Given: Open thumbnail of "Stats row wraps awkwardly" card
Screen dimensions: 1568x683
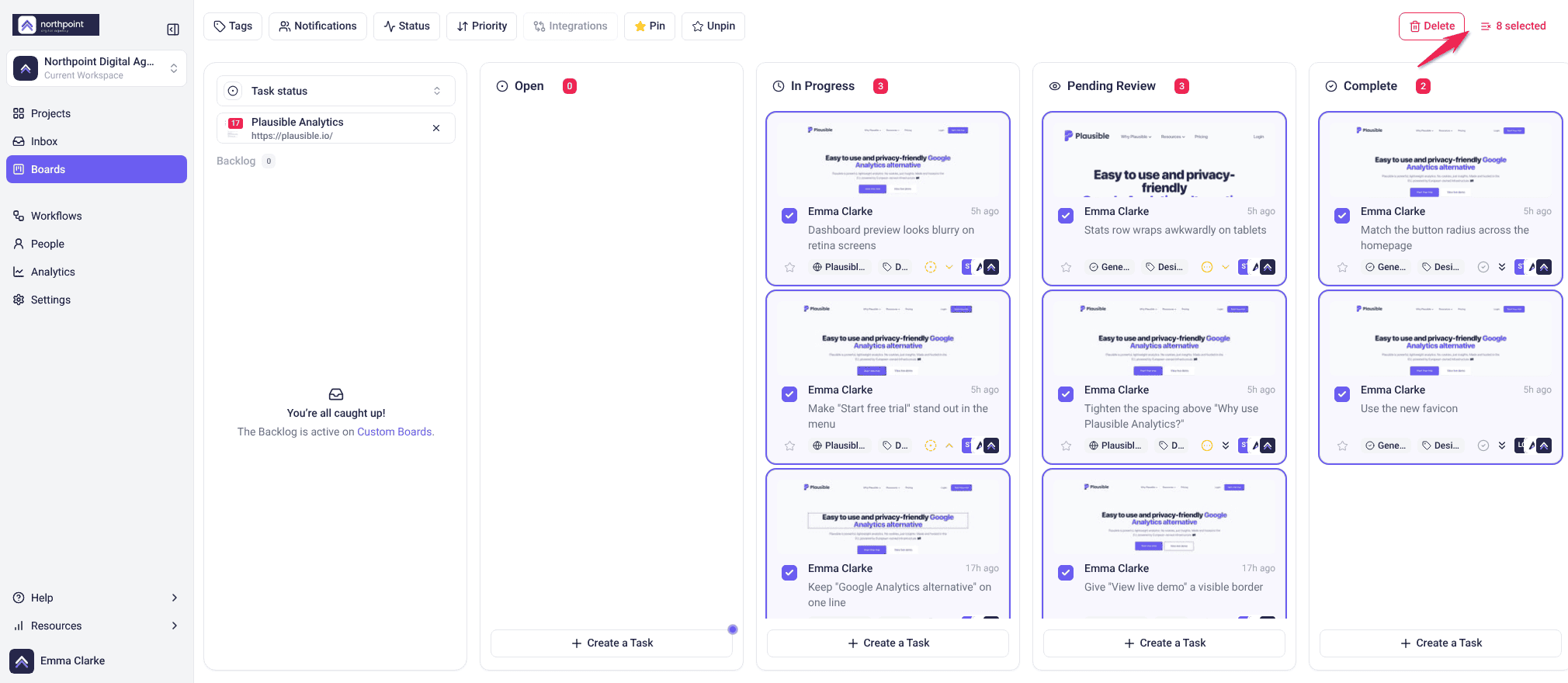Looking at the screenshot, I should pyautogui.click(x=1164, y=158).
